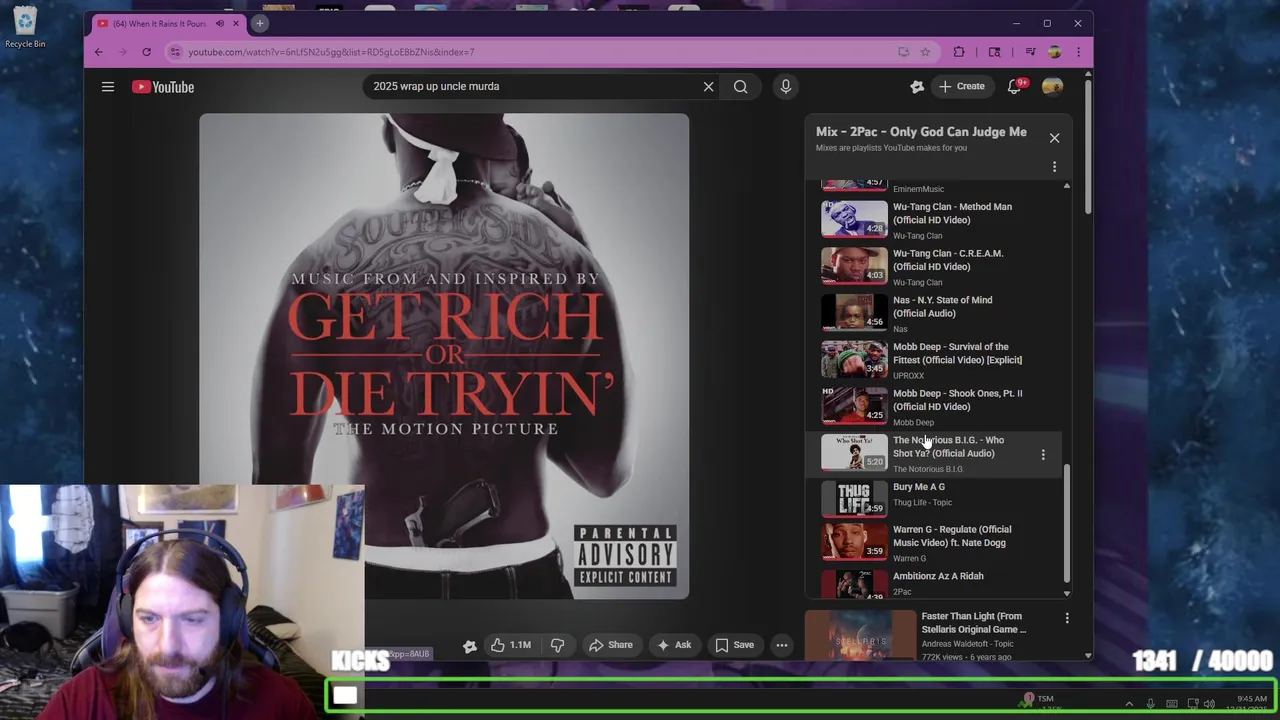Click the page vertical scrollbar thumb
The width and height of the screenshot is (1280, 720).
click(x=1087, y=145)
